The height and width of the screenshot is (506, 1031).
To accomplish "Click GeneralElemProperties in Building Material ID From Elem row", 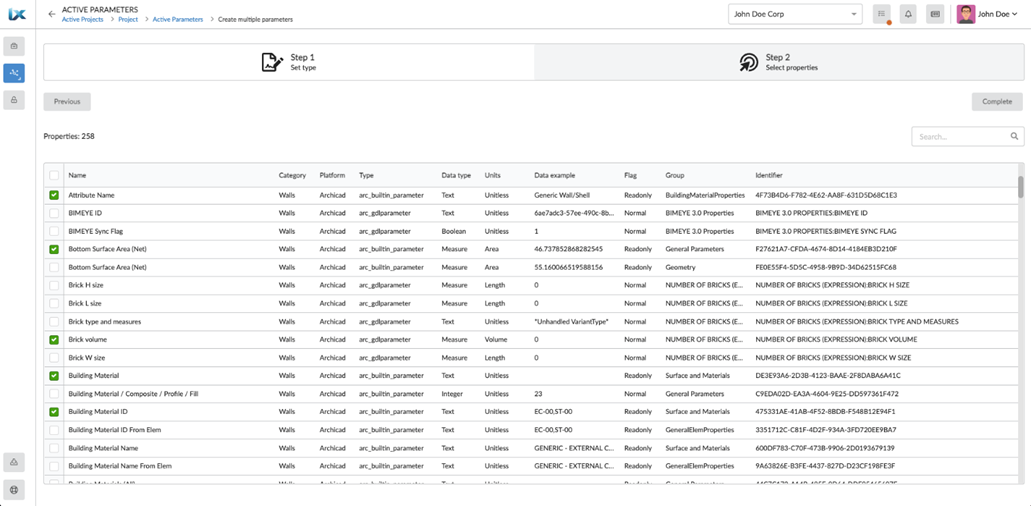I will tap(700, 430).
